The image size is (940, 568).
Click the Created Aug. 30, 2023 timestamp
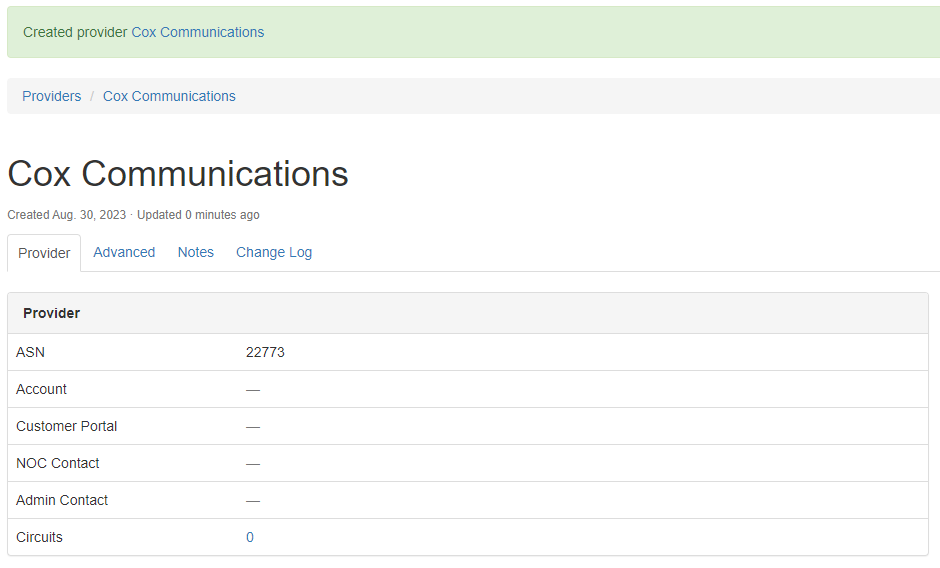click(67, 215)
